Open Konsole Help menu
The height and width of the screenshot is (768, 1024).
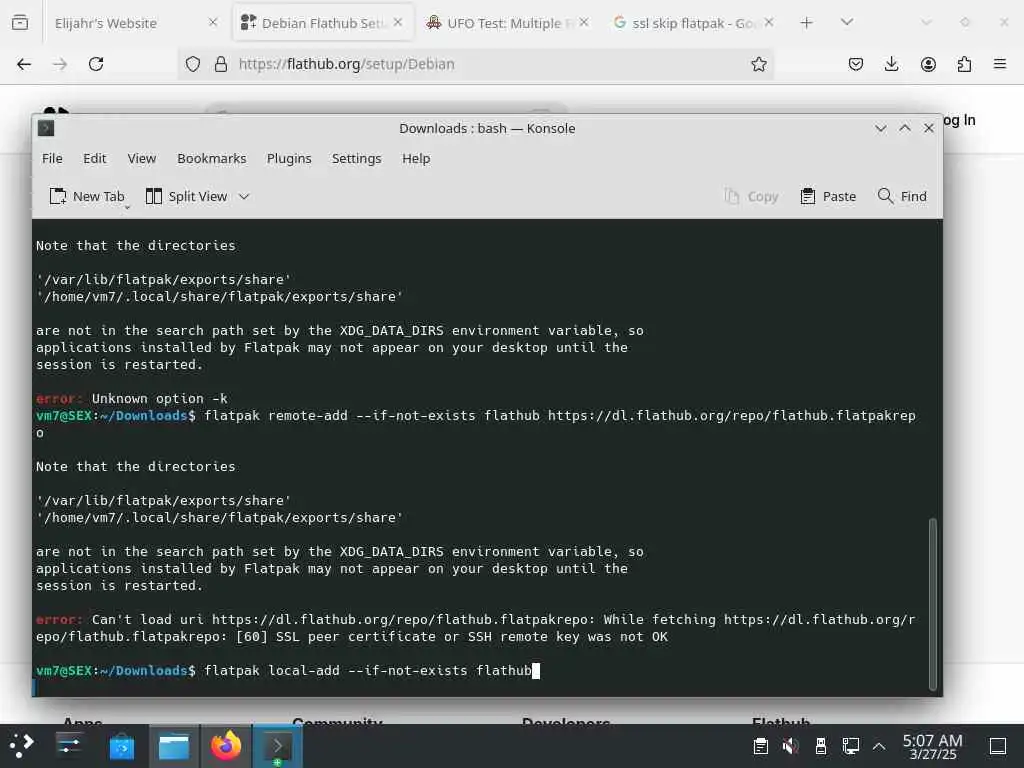416,159
